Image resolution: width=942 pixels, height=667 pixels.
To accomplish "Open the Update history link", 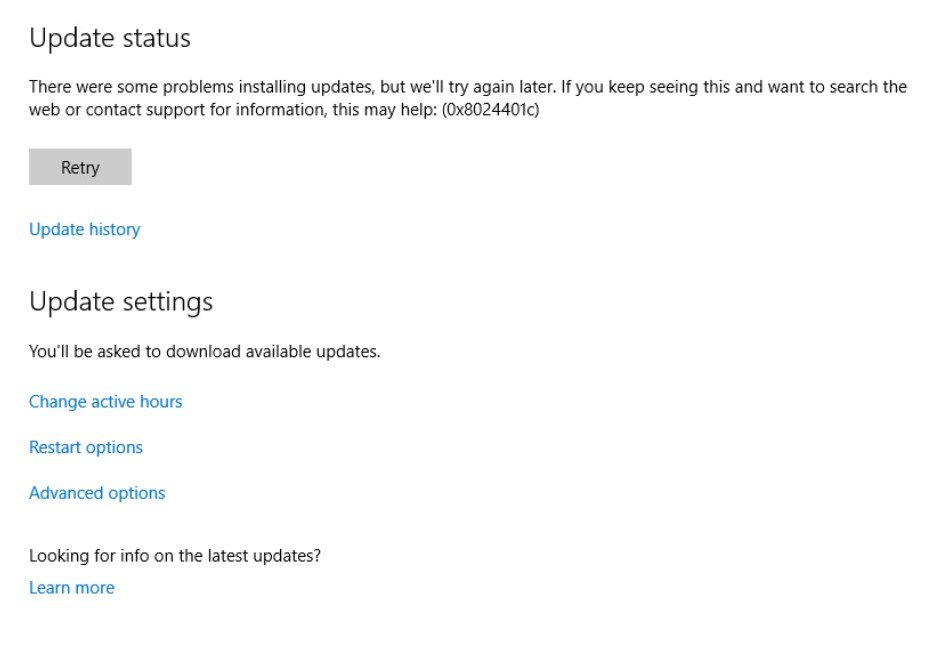I will coord(85,230).
